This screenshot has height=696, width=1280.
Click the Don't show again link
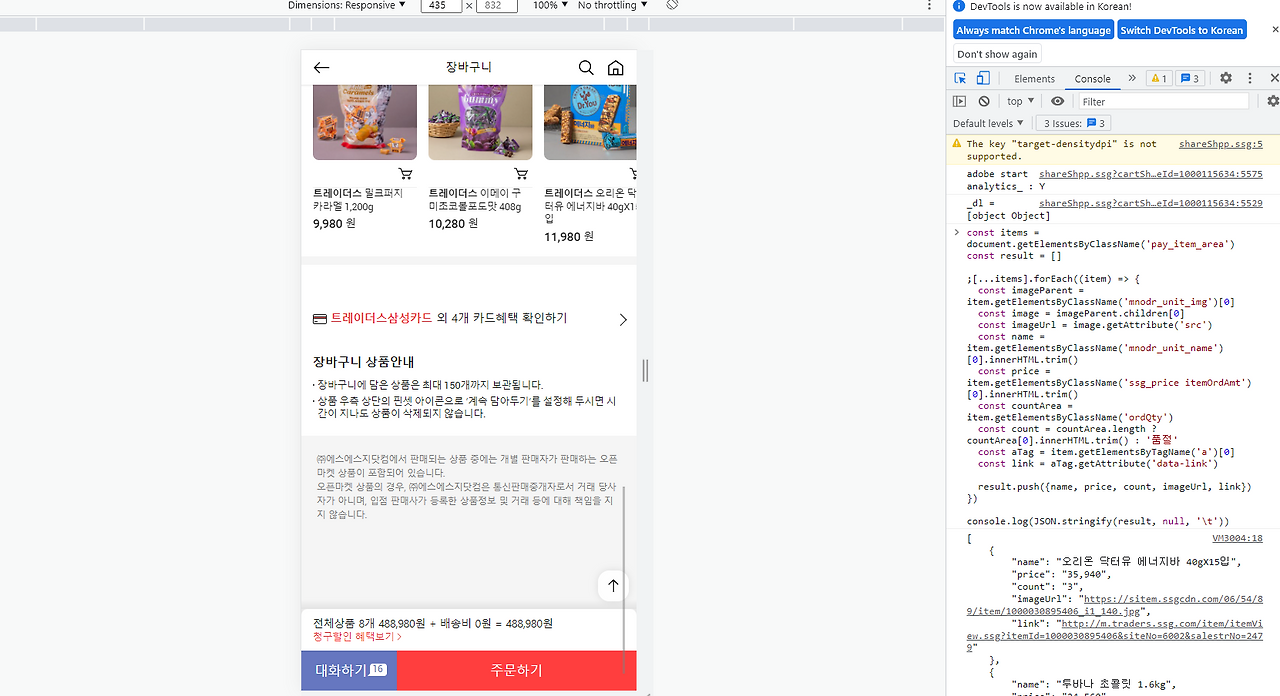pos(996,54)
